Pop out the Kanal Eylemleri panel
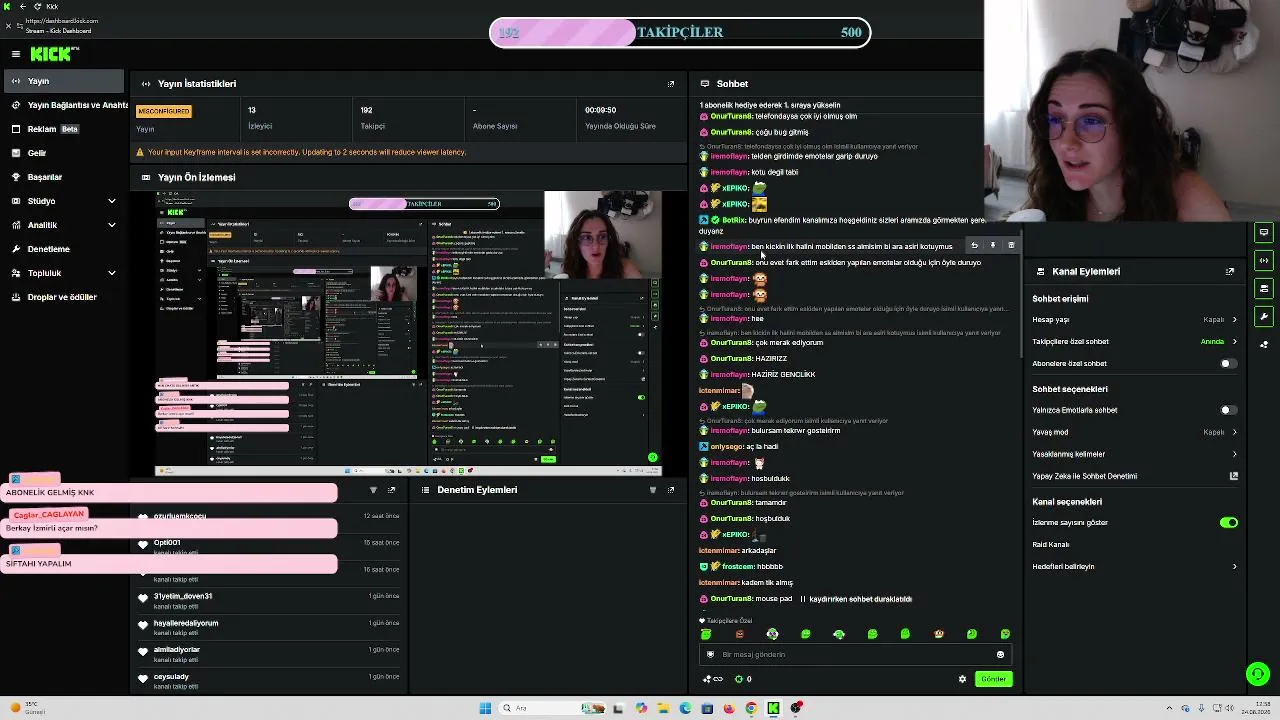Image resolution: width=1280 pixels, height=720 pixels. (1230, 271)
